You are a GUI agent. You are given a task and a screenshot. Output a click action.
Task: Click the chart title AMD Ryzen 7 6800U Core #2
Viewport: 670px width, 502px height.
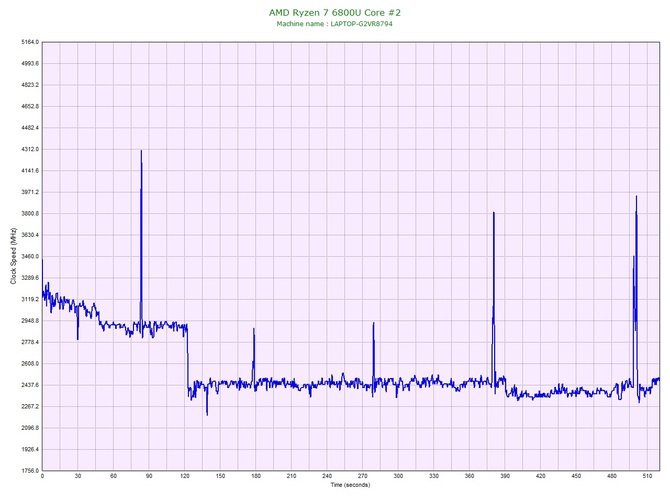[x=335, y=12]
